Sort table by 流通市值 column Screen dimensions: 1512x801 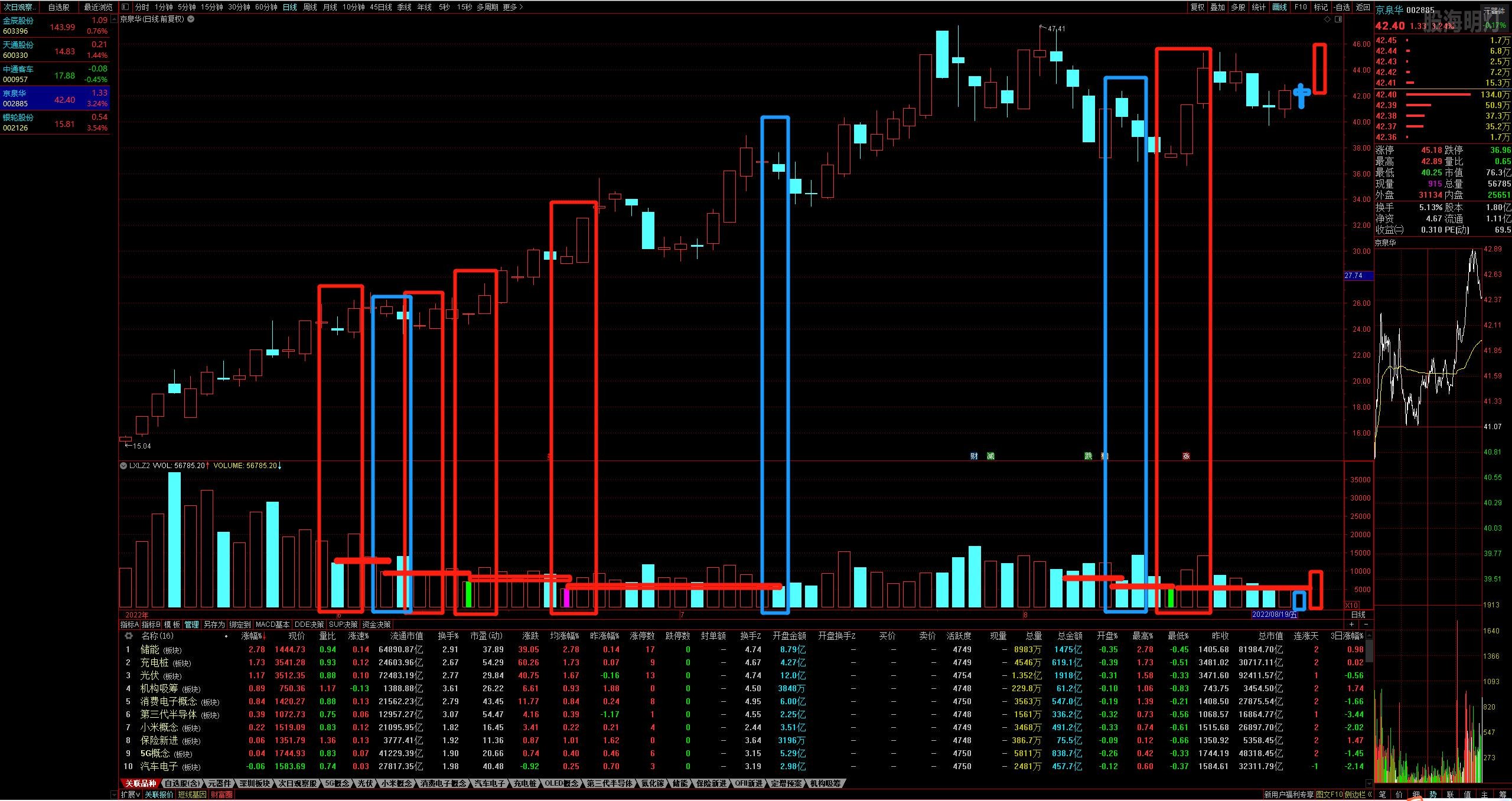coord(407,636)
